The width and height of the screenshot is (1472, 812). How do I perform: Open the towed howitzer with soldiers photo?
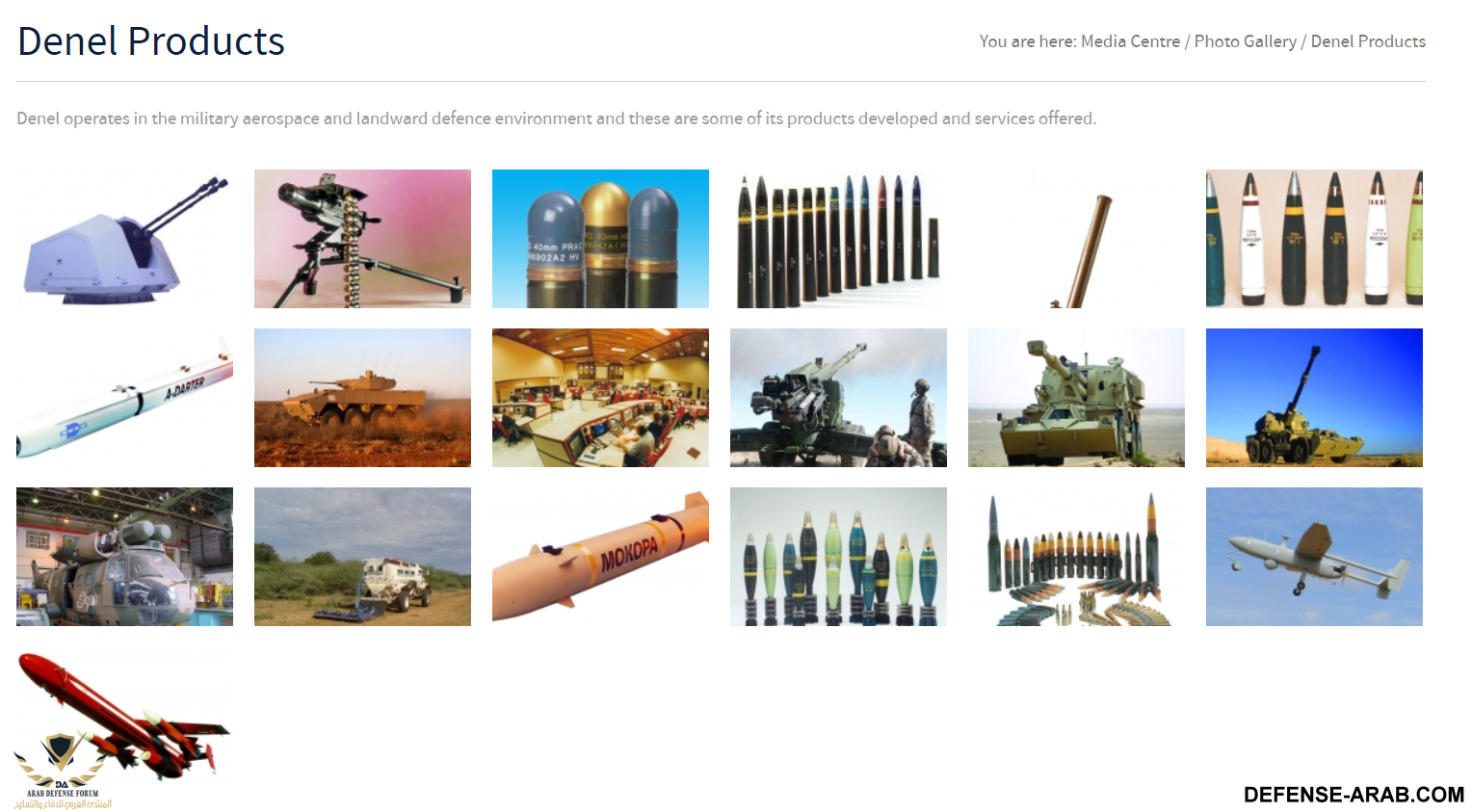(838, 398)
